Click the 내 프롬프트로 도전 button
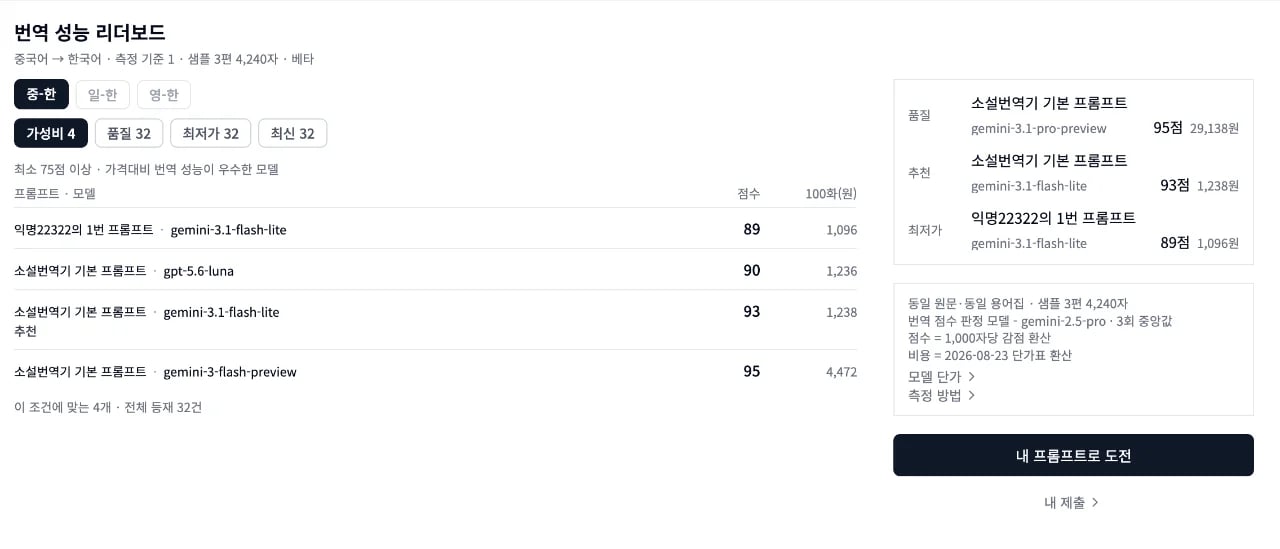Screen dimensions: 1280x549 pos(1073,455)
